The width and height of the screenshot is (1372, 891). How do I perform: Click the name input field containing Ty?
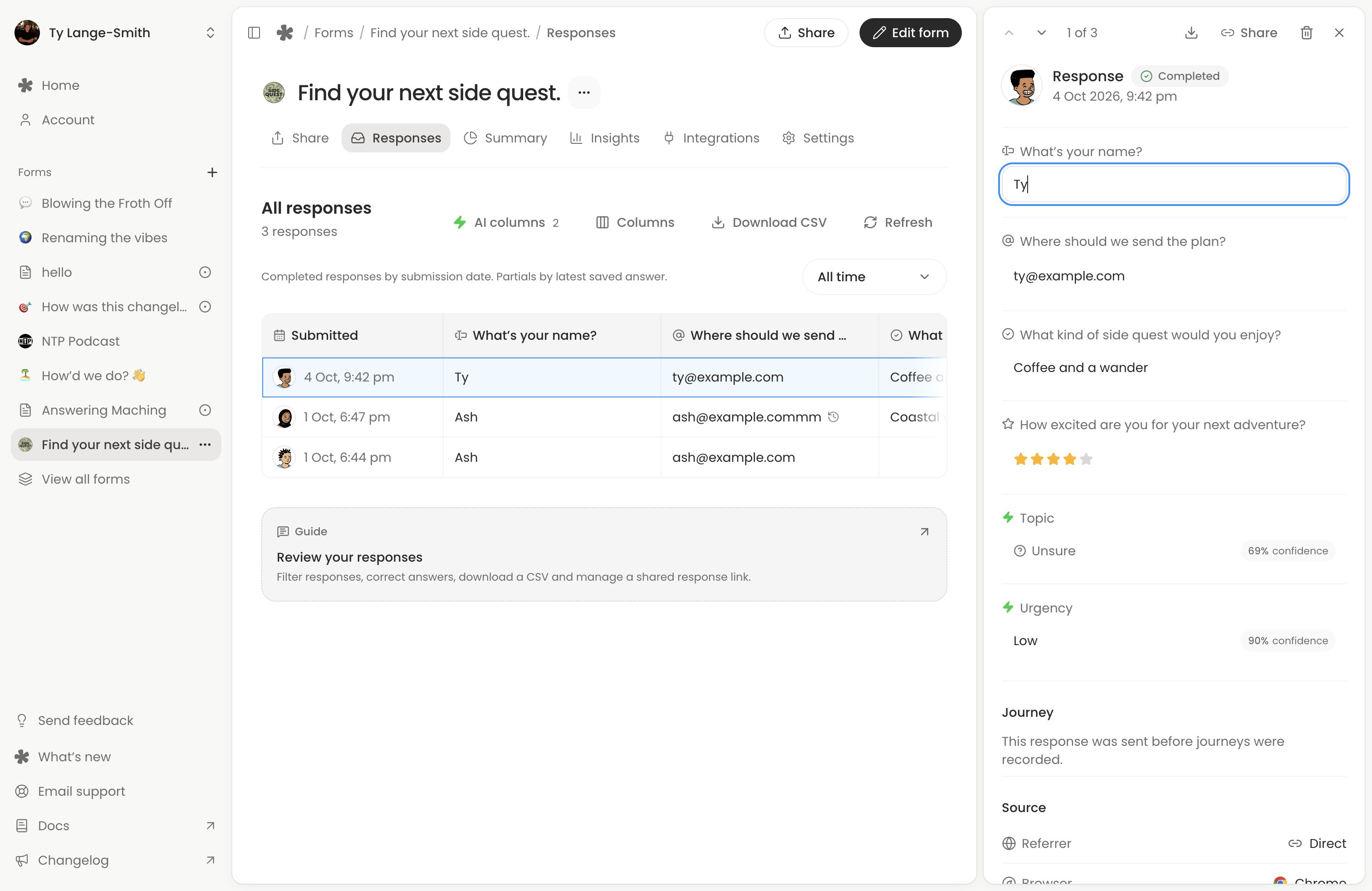tap(1174, 185)
